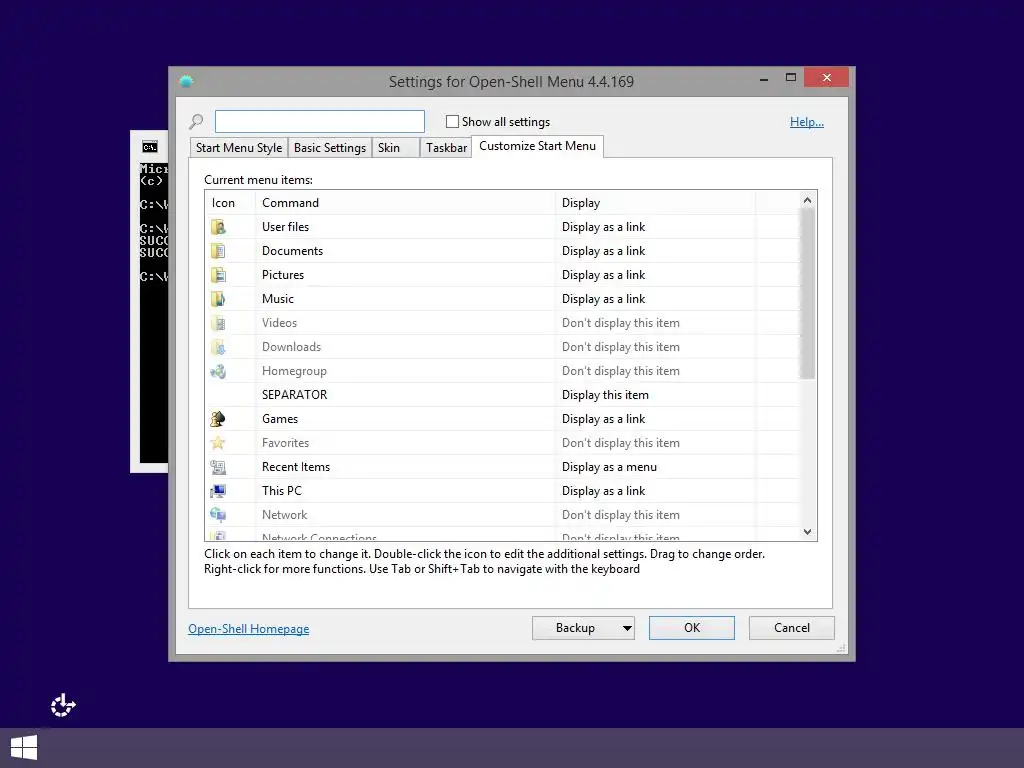The width and height of the screenshot is (1024, 768).
Task: Click the menu items list scrollbar thumb
Action: tap(808, 294)
